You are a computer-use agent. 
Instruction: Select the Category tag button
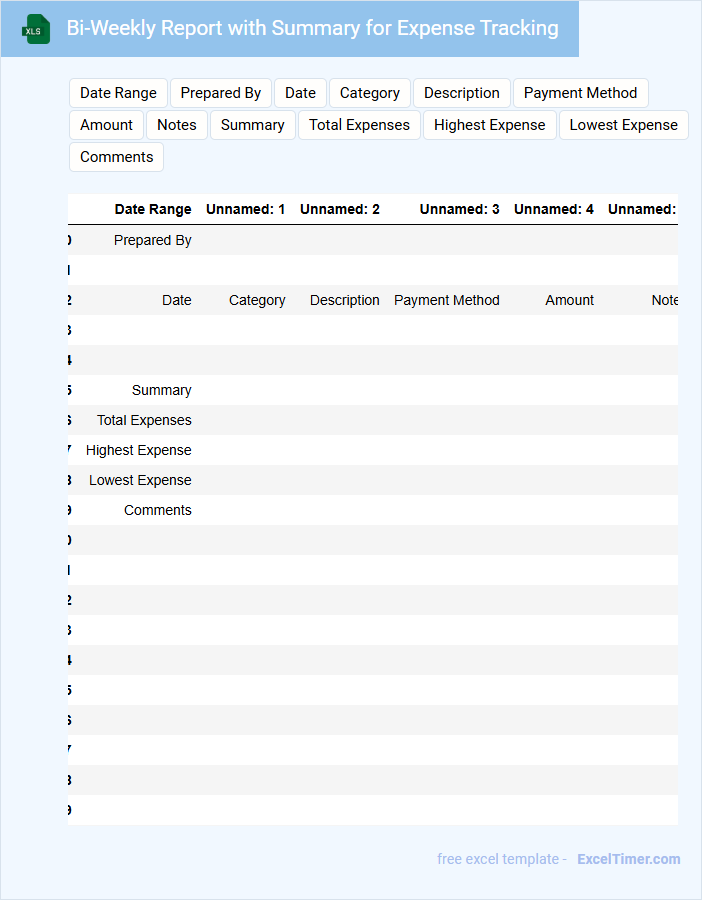369,93
